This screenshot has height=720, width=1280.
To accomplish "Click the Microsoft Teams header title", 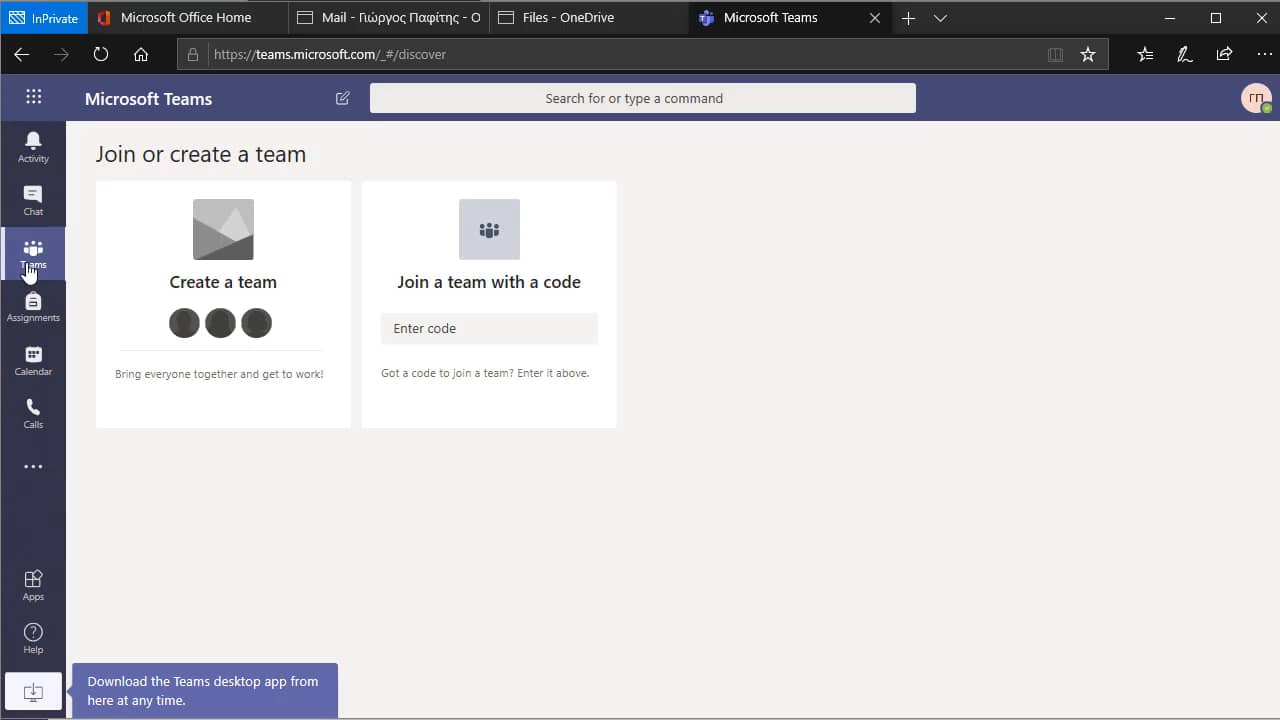I will [x=149, y=99].
